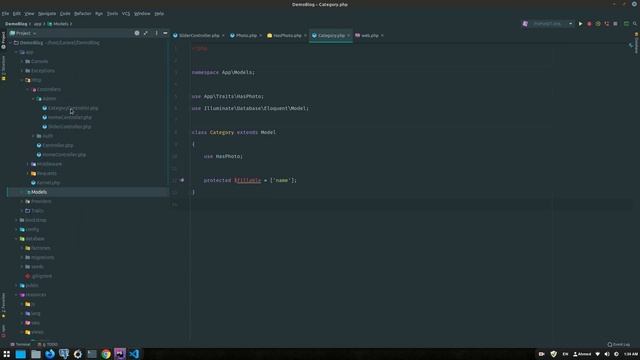Expand the Middleware folder
Viewport: 640px width, 360px height.
pos(28,164)
